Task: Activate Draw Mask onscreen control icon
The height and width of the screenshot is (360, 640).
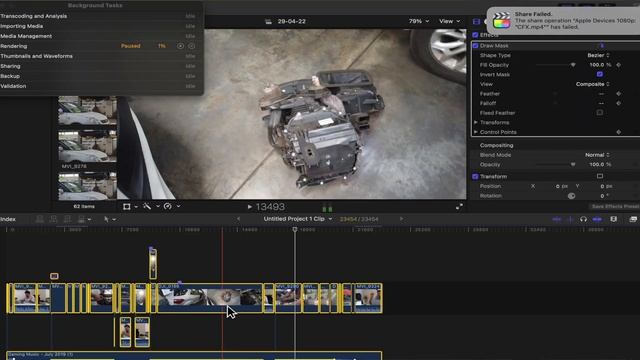Action: tap(602, 46)
